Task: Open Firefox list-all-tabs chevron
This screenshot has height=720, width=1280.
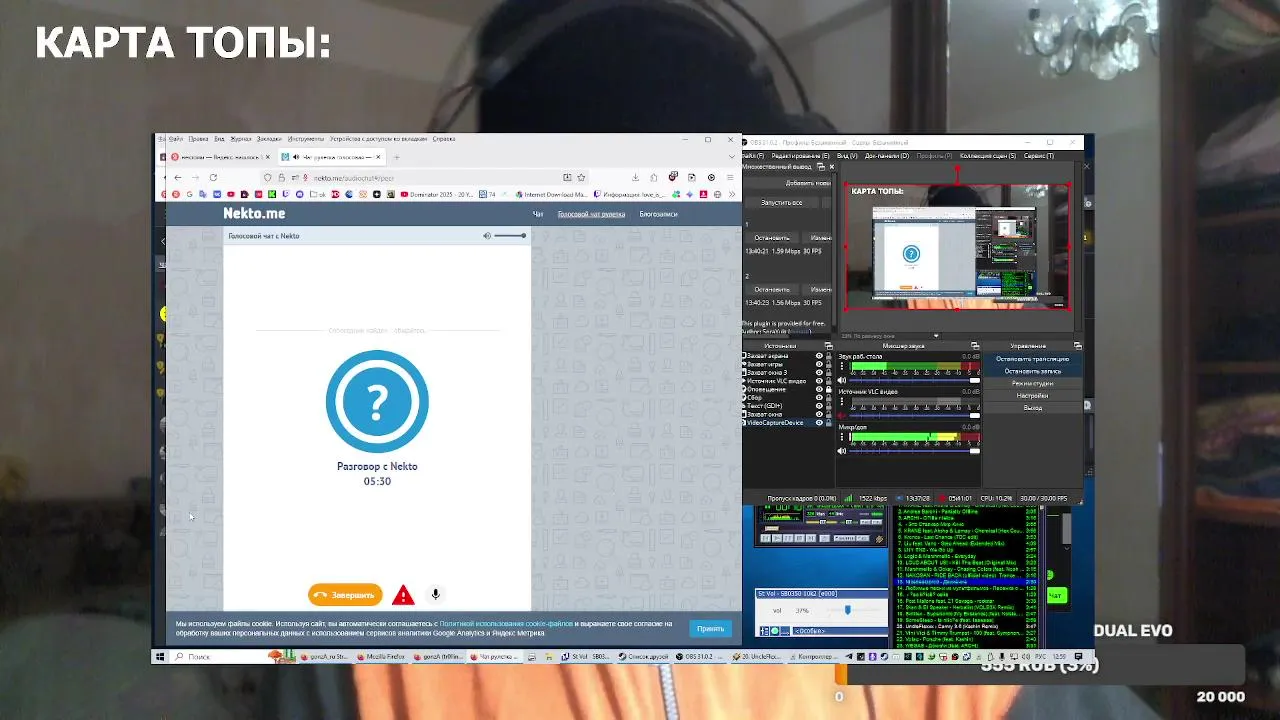Action: pyautogui.click(x=732, y=157)
